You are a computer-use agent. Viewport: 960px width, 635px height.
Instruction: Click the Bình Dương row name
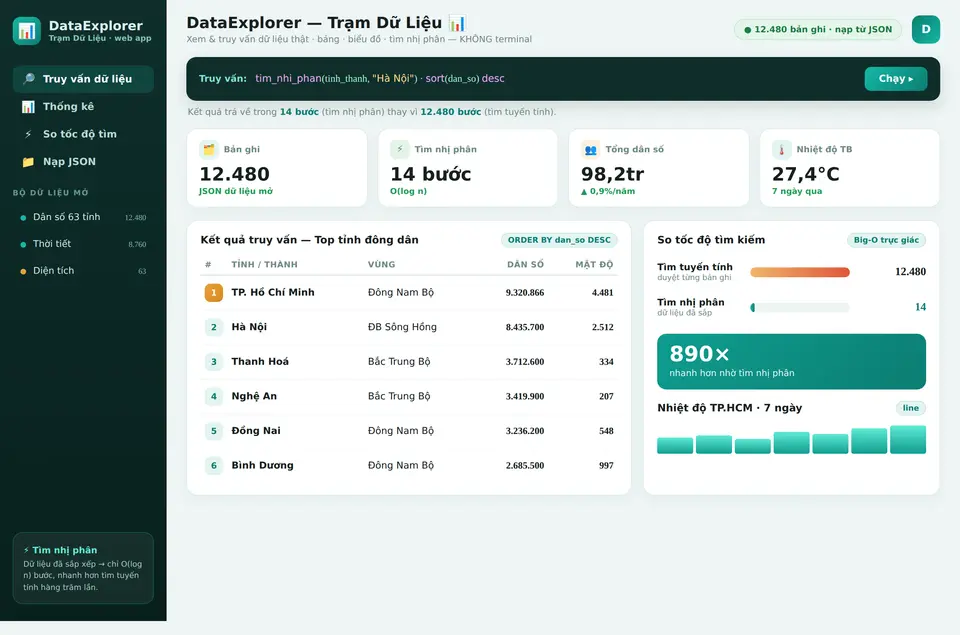[x=263, y=465]
